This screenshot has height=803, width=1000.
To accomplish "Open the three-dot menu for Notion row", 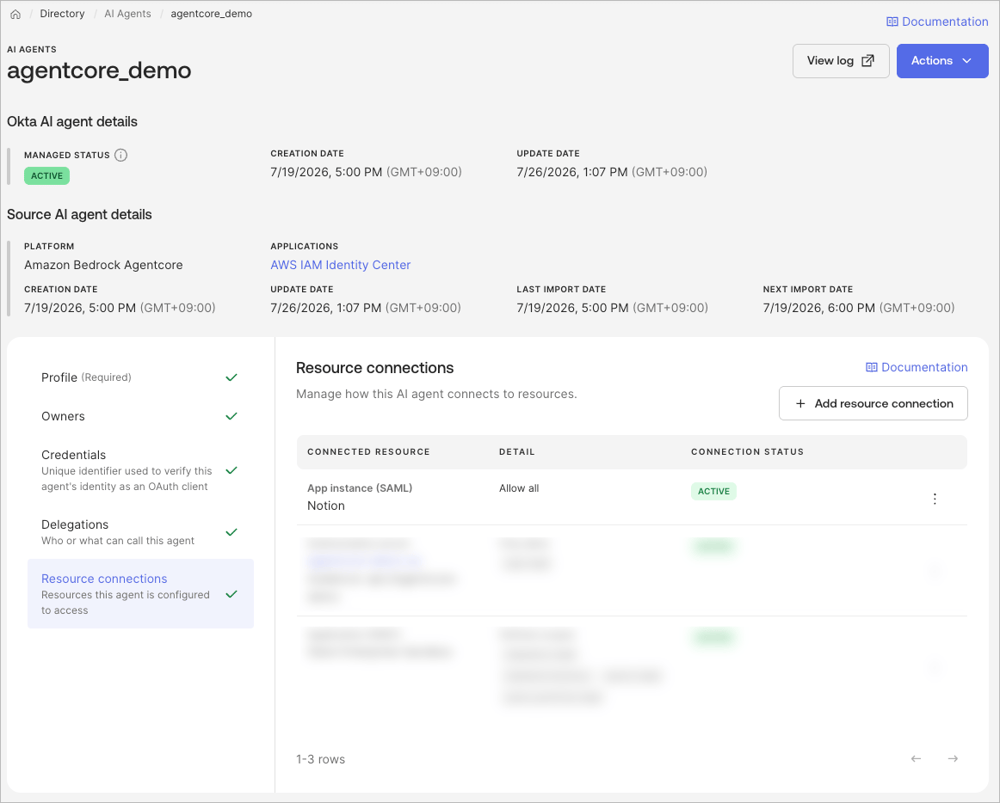I will coord(934,499).
